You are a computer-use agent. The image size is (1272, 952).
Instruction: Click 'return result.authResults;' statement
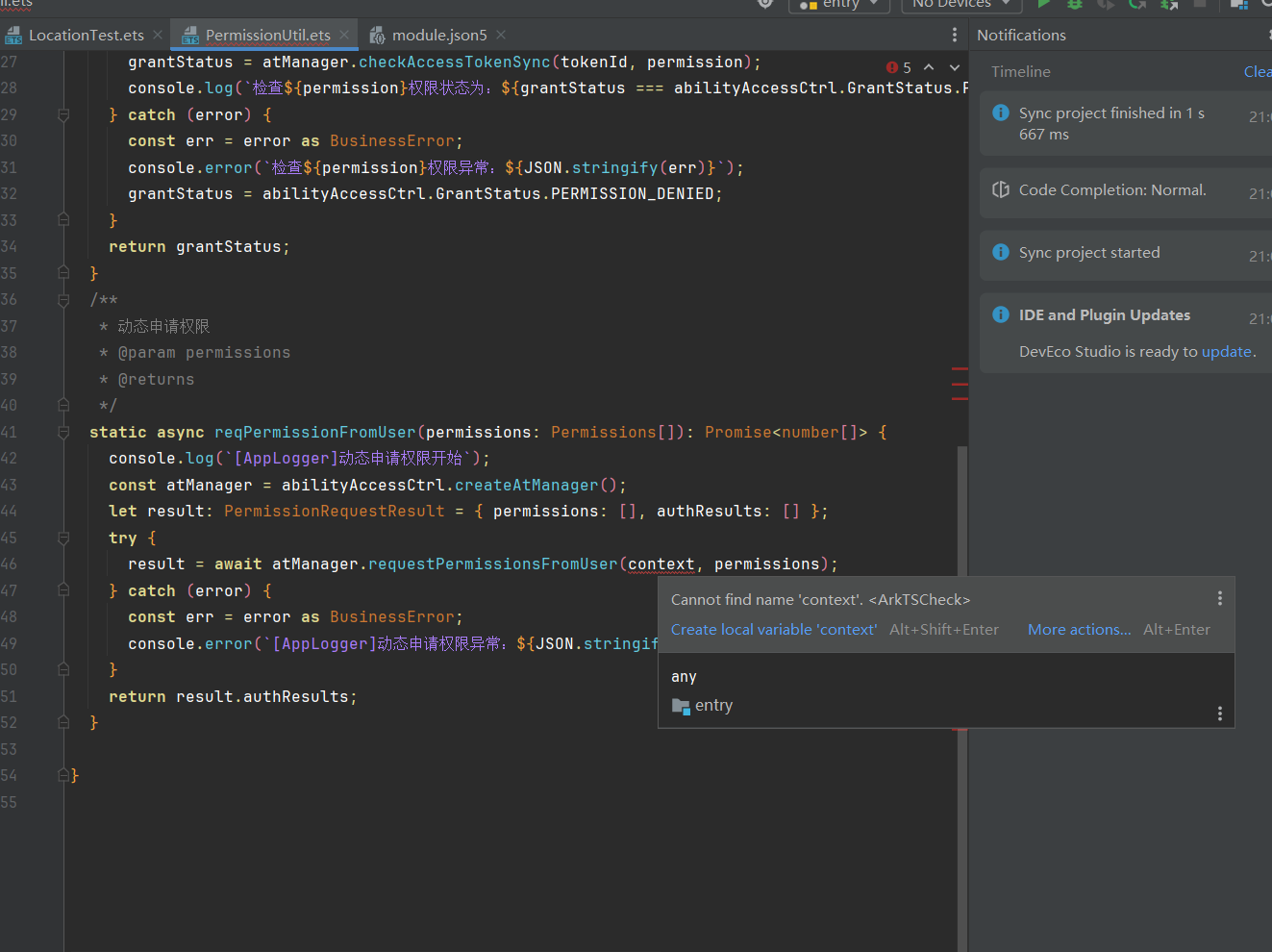tap(233, 697)
